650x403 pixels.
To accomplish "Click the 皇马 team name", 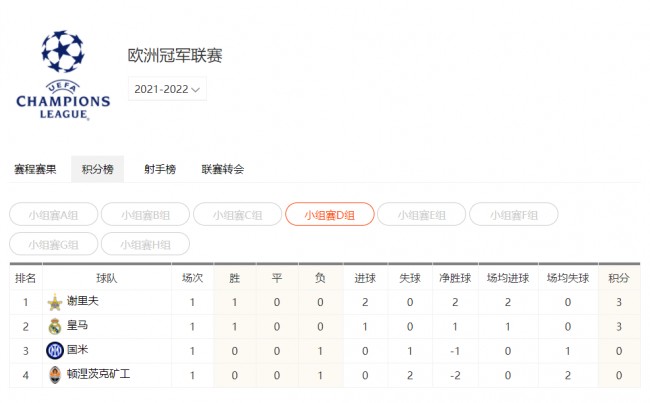I will (x=78, y=325).
